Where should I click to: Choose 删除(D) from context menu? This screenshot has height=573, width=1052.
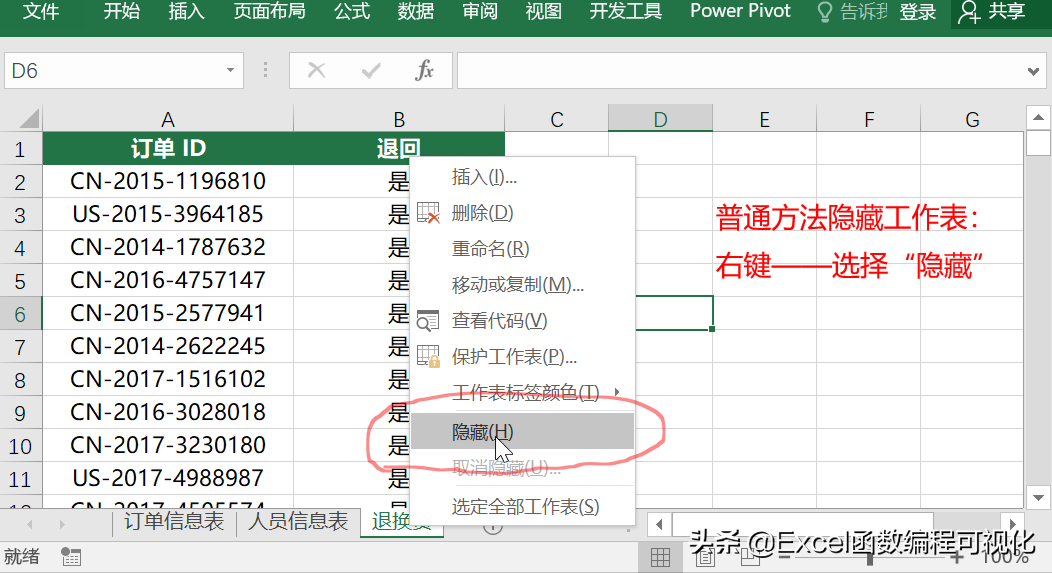coord(523,213)
